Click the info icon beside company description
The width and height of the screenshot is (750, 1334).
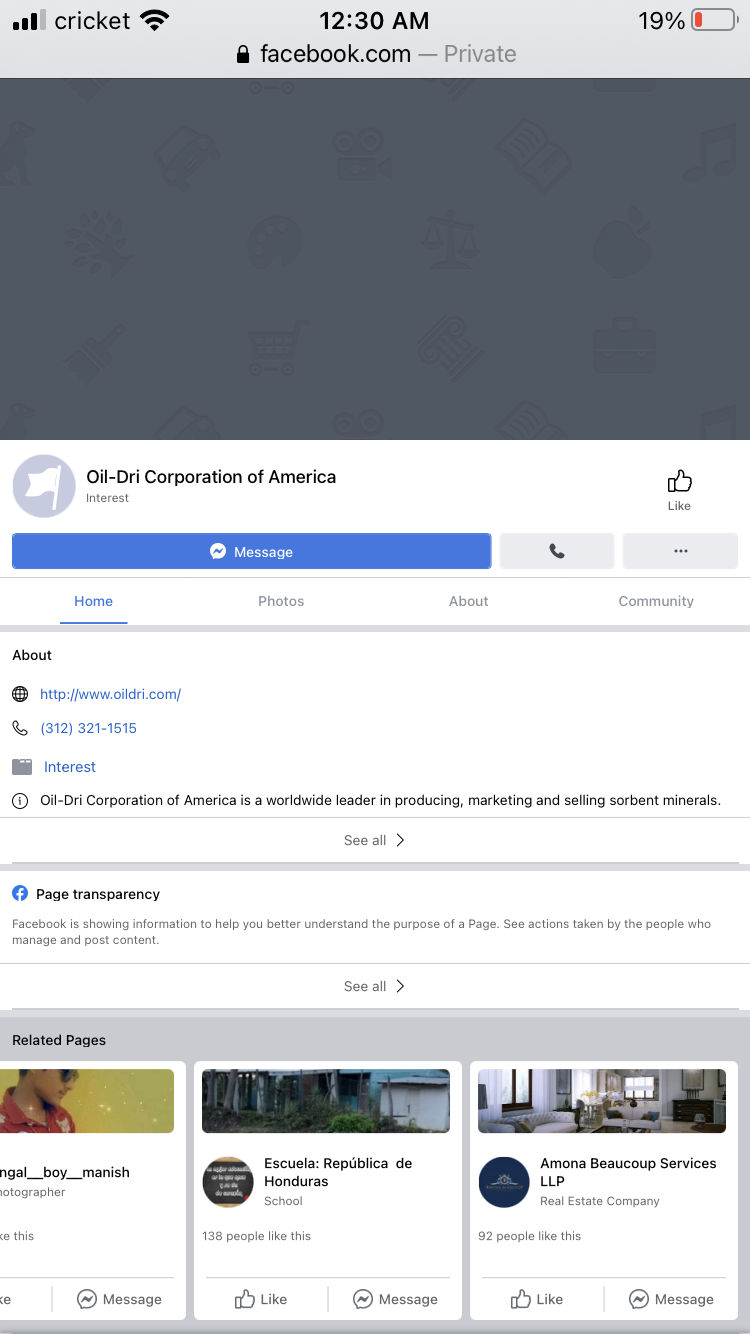pos(20,801)
